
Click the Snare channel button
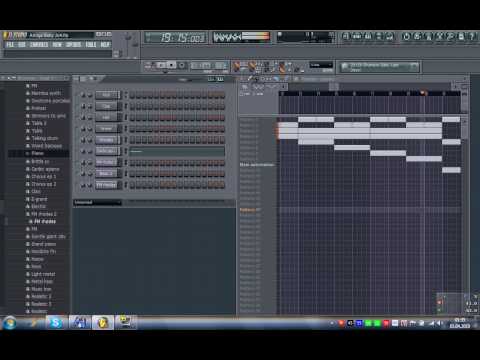[106, 129]
